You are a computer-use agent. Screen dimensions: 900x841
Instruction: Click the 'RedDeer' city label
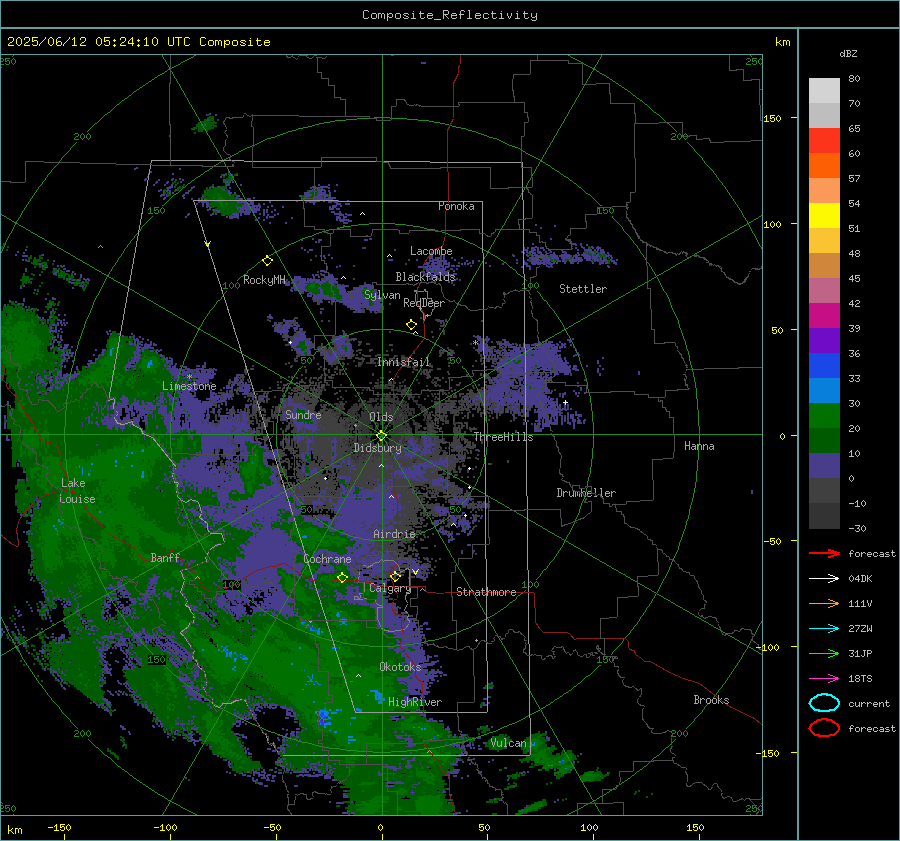[424, 303]
